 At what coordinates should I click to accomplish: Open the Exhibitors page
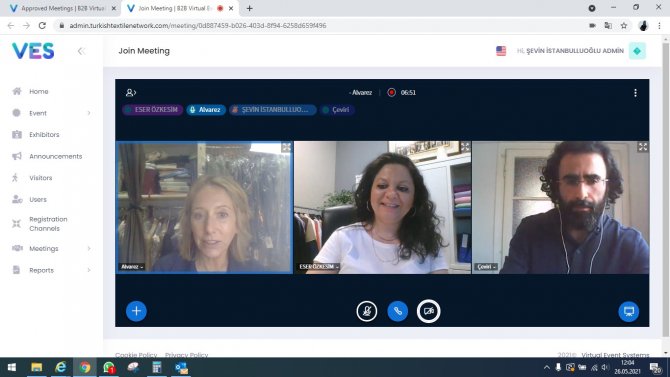(44, 135)
